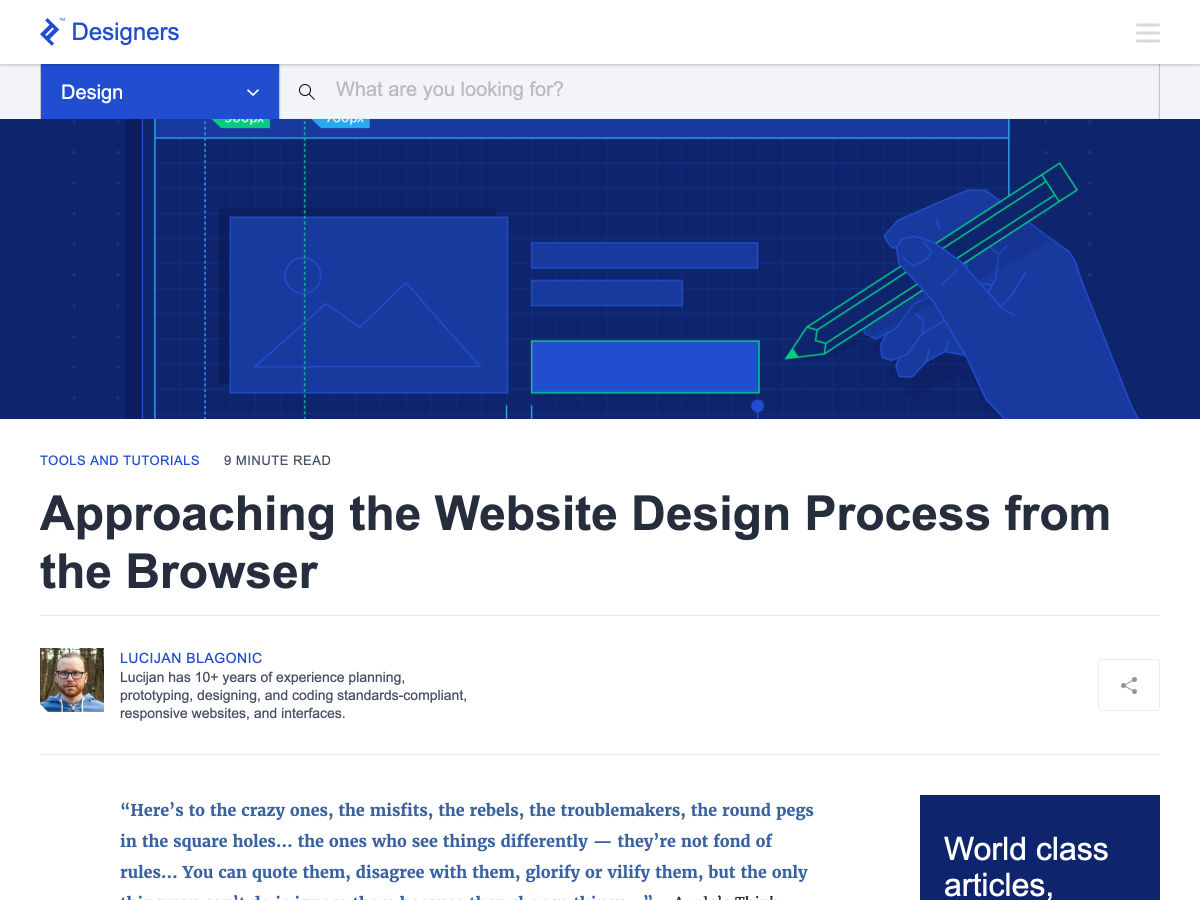Click the Designers blog title link
The width and height of the screenshot is (1200, 900).
pyautogui.click(x=125, y=32)
